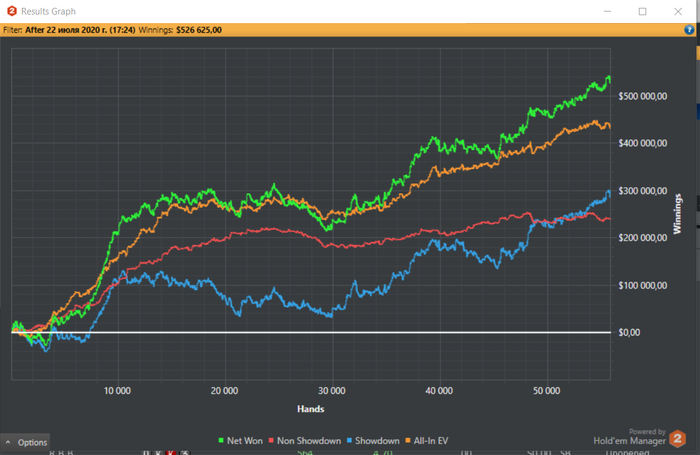
Task: Click the 20 000 hands axis label
Action: coord(225,391)
